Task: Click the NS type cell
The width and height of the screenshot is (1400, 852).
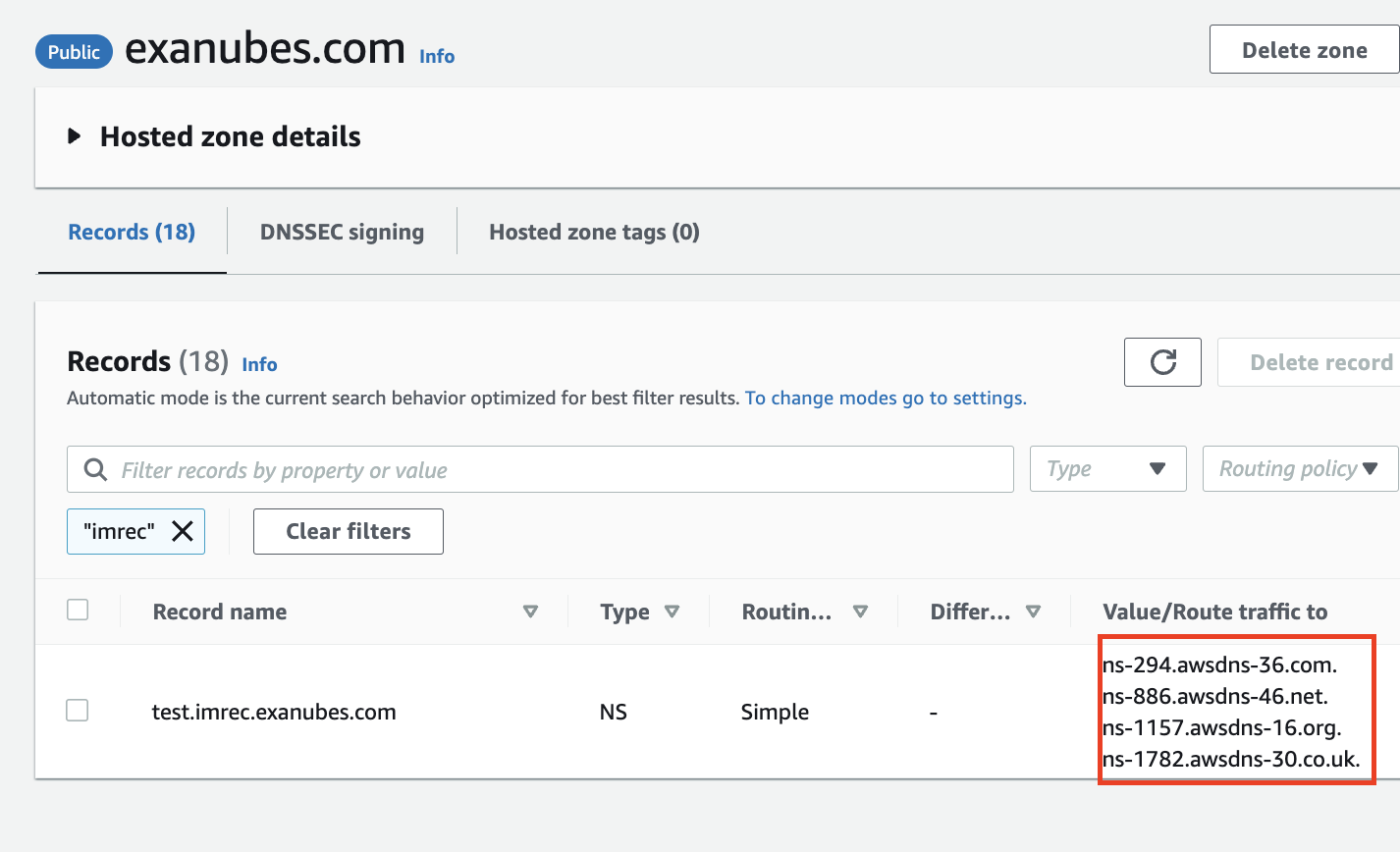Action: tap(614, 712)
